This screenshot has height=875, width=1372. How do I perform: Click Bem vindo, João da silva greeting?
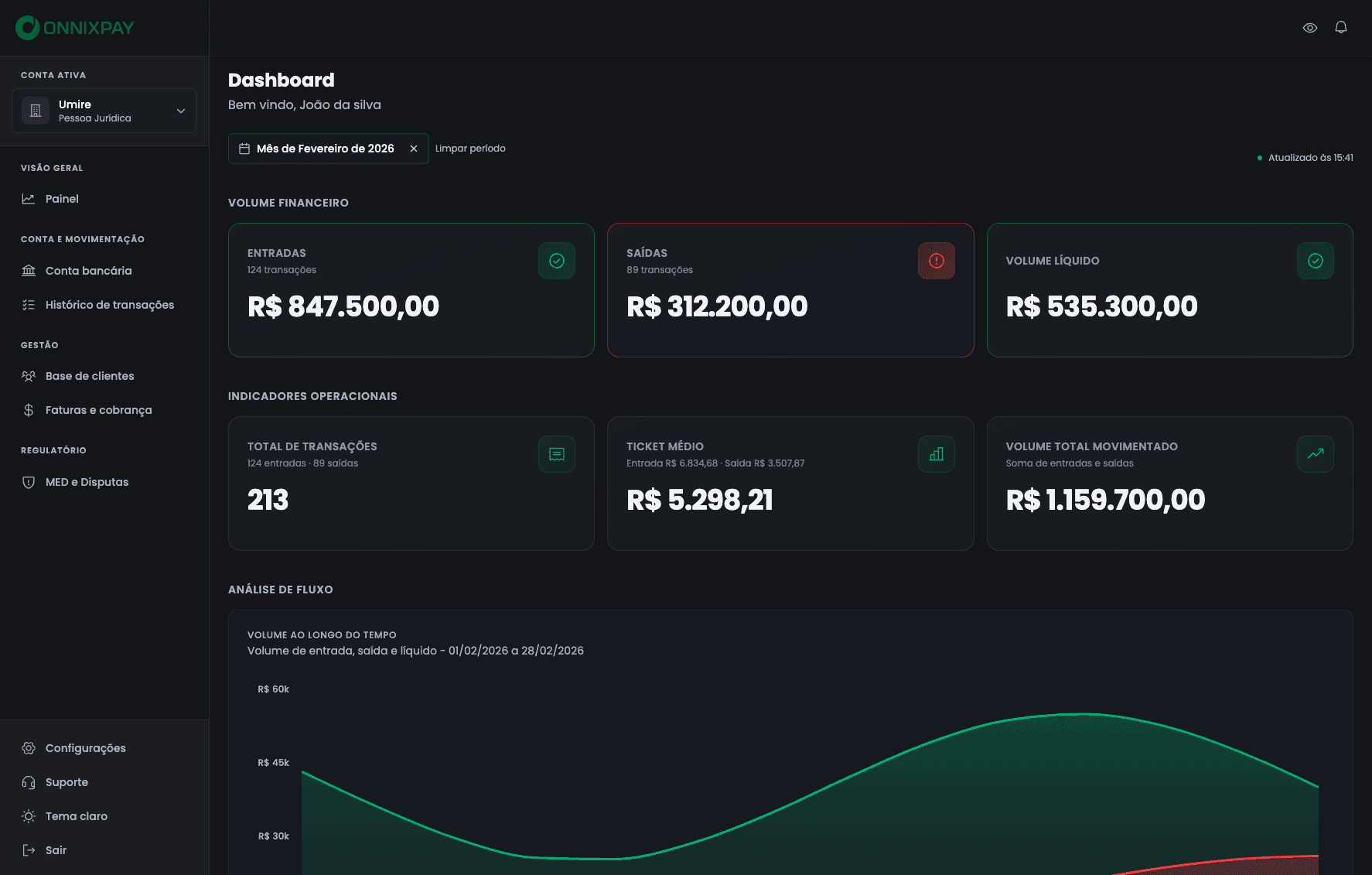(x=305, y=105)
